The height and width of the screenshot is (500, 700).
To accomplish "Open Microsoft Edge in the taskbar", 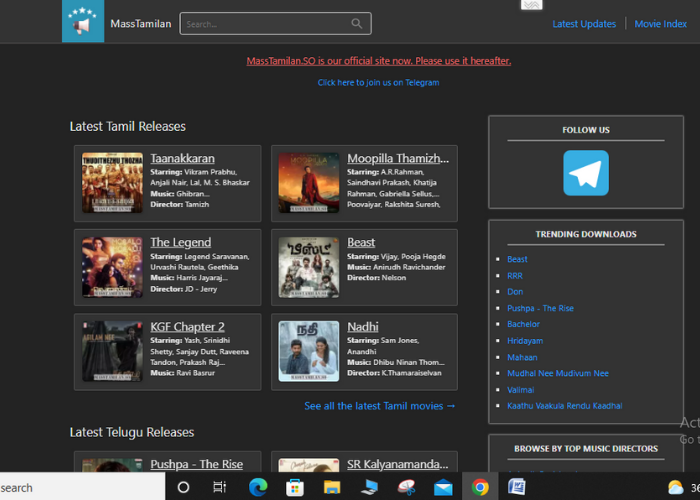I will click(x=258, y=487).
